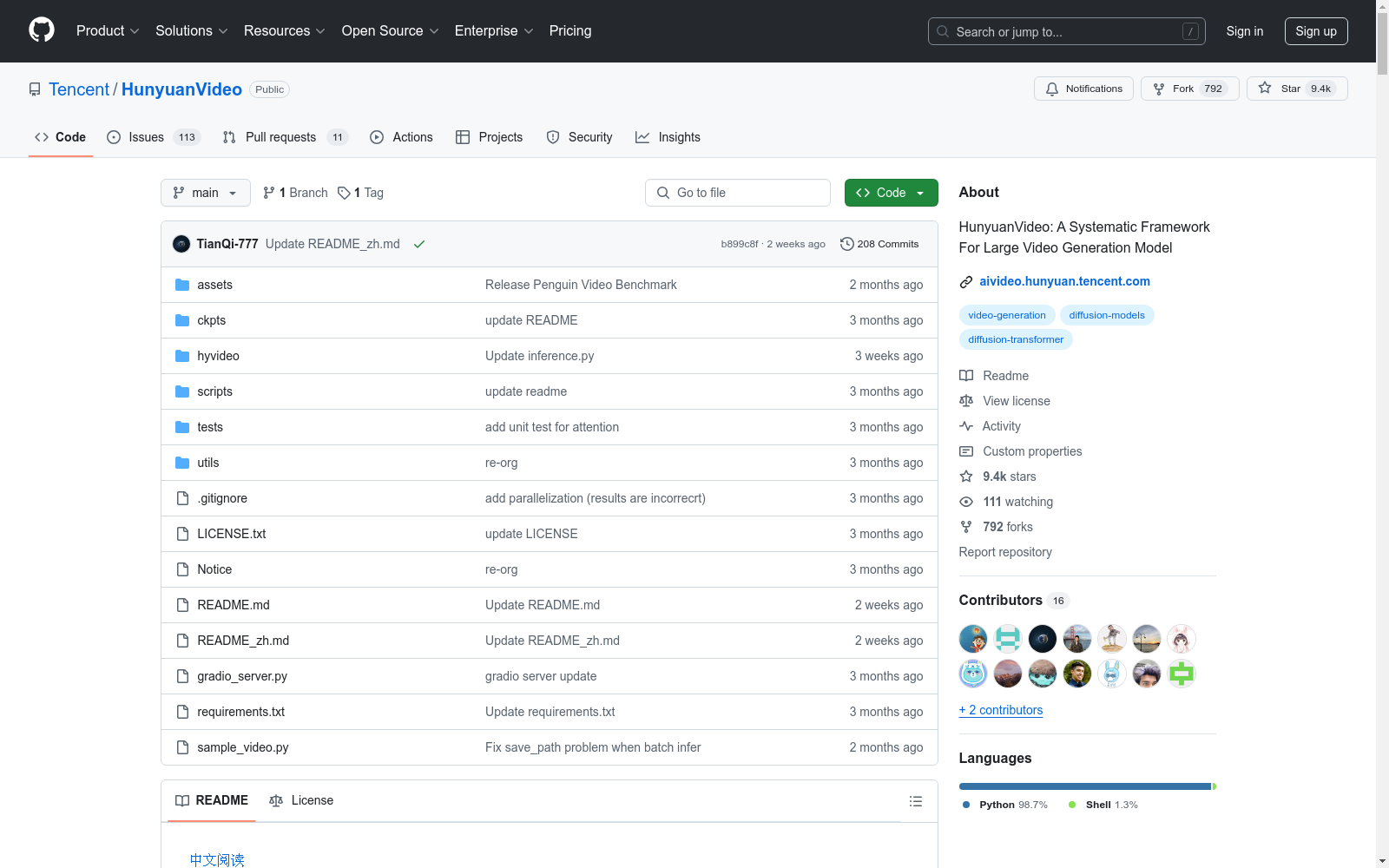Image resolution: width=1389 pixels, height=868 pixels.
Task: Show the + 2 contributors link
Action: click(1001, 710)
